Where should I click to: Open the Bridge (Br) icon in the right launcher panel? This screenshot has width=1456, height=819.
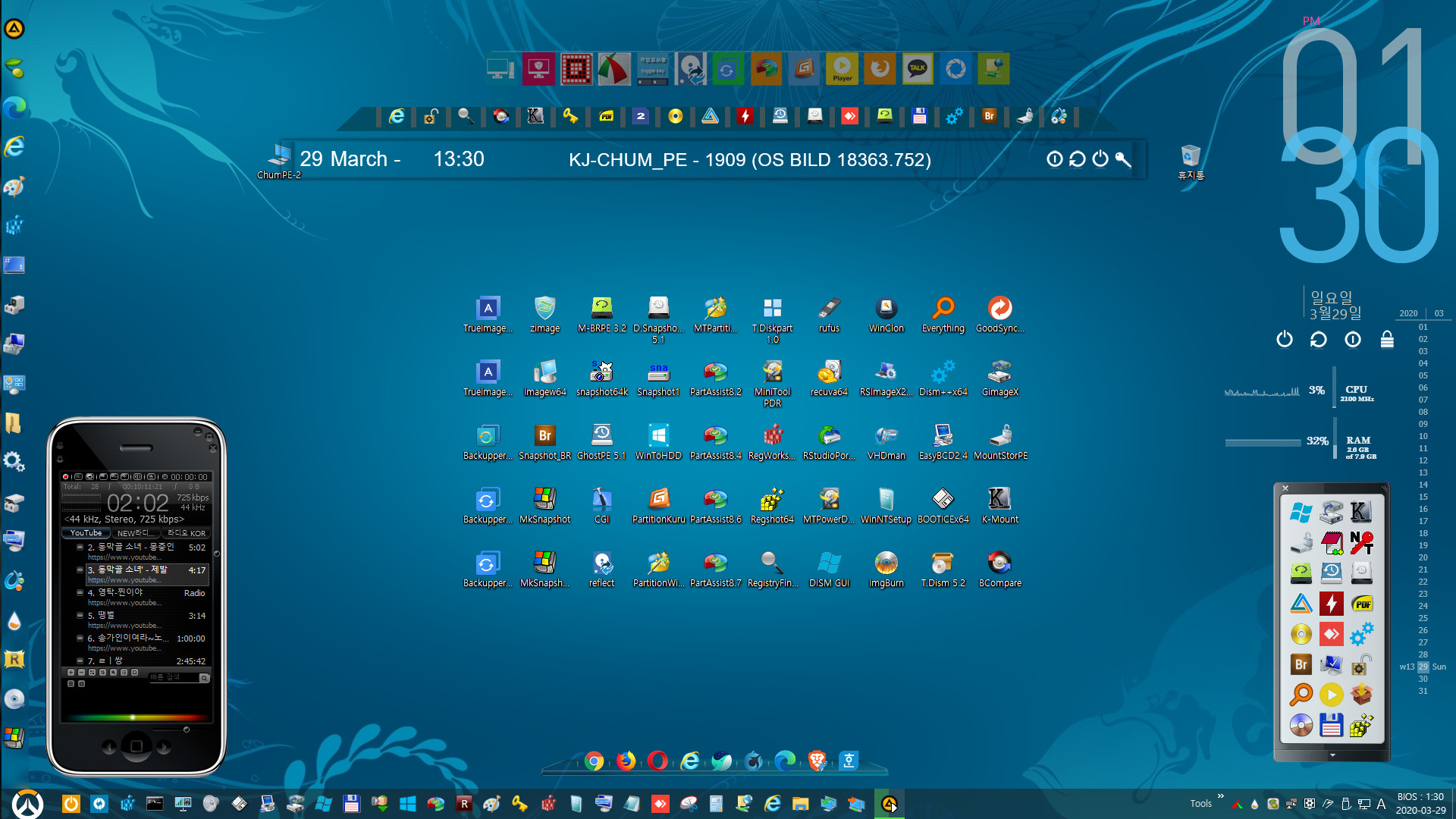1301,664
